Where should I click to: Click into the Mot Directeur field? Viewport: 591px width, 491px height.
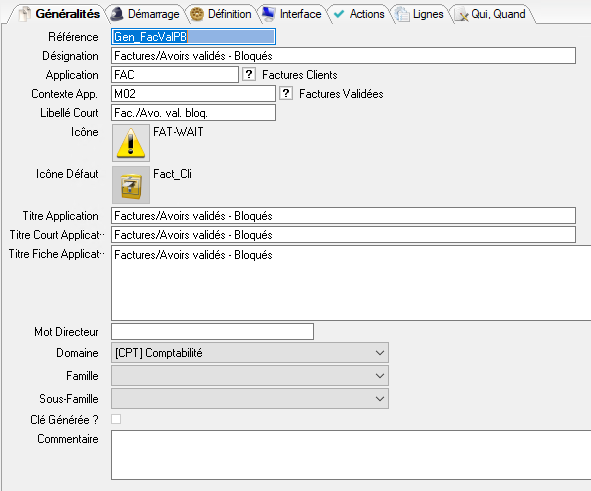212,331
